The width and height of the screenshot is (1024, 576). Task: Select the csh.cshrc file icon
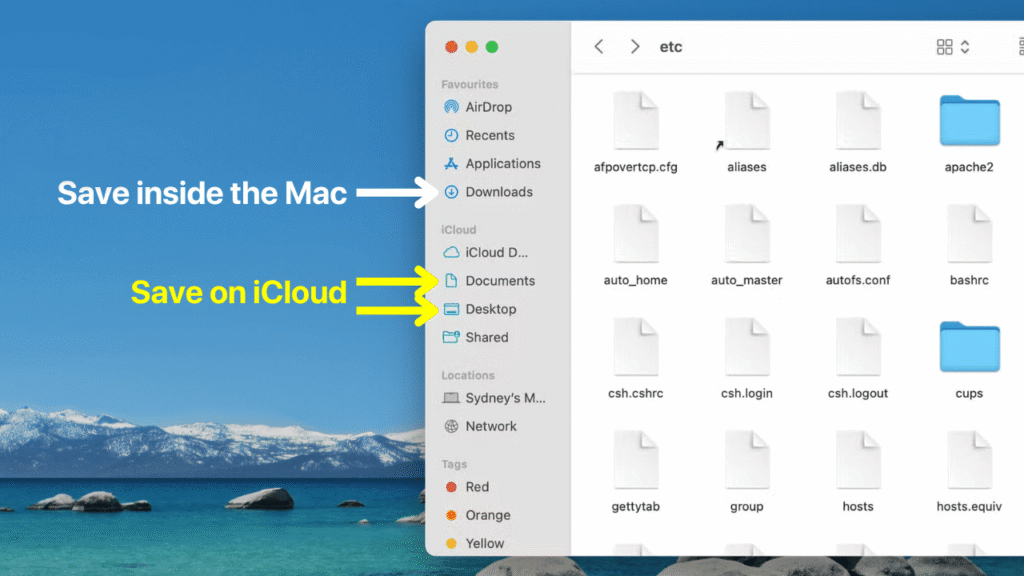[635, 347]
